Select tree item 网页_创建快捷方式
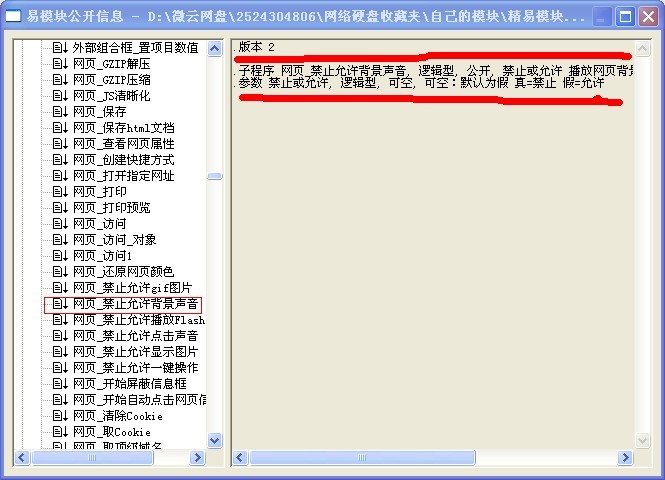Screen dimensions: 665x480 click(123, 160)
